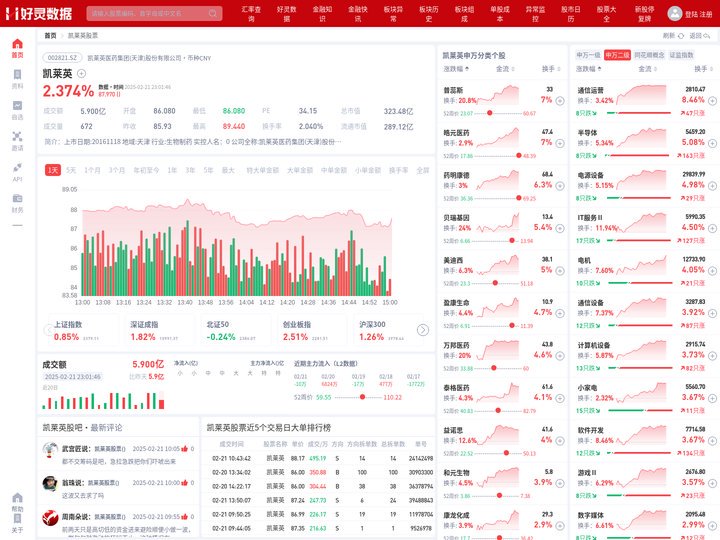Open 汇率查询 in top navigation
The image size is (720, 540).
tap(251, 13)
